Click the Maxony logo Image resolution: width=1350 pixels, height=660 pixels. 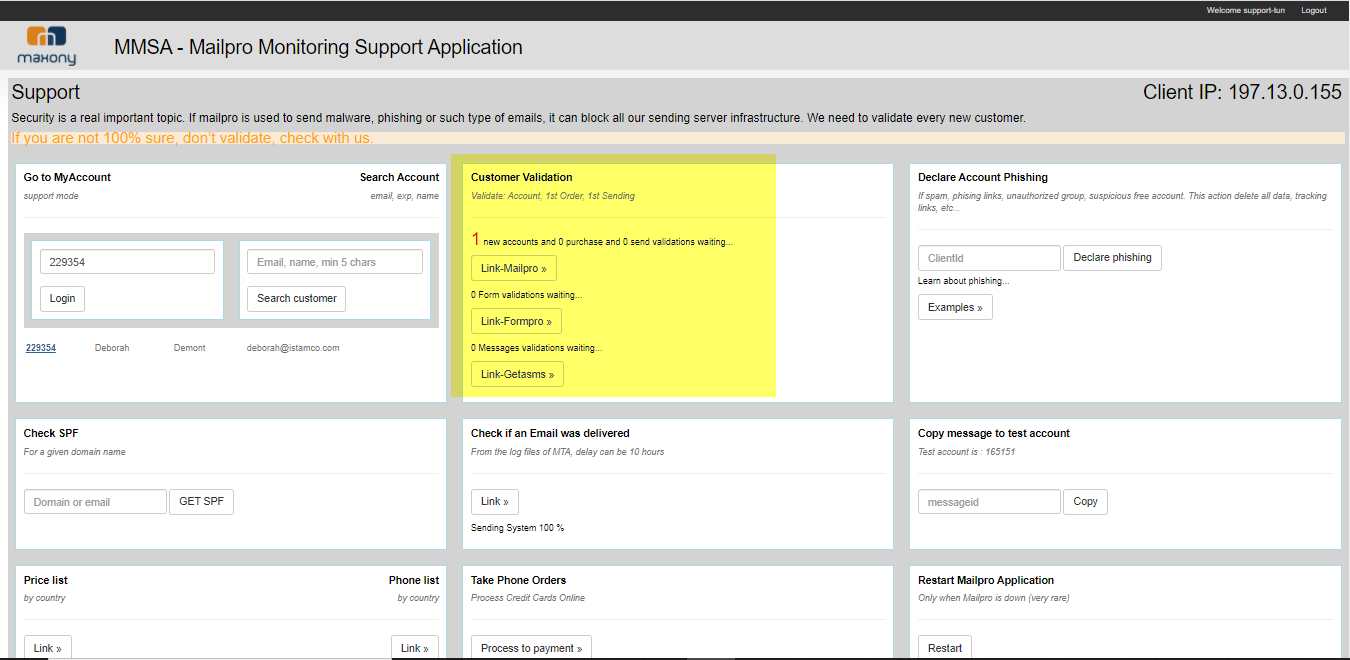pyautogui.click(x=46, y=46)
